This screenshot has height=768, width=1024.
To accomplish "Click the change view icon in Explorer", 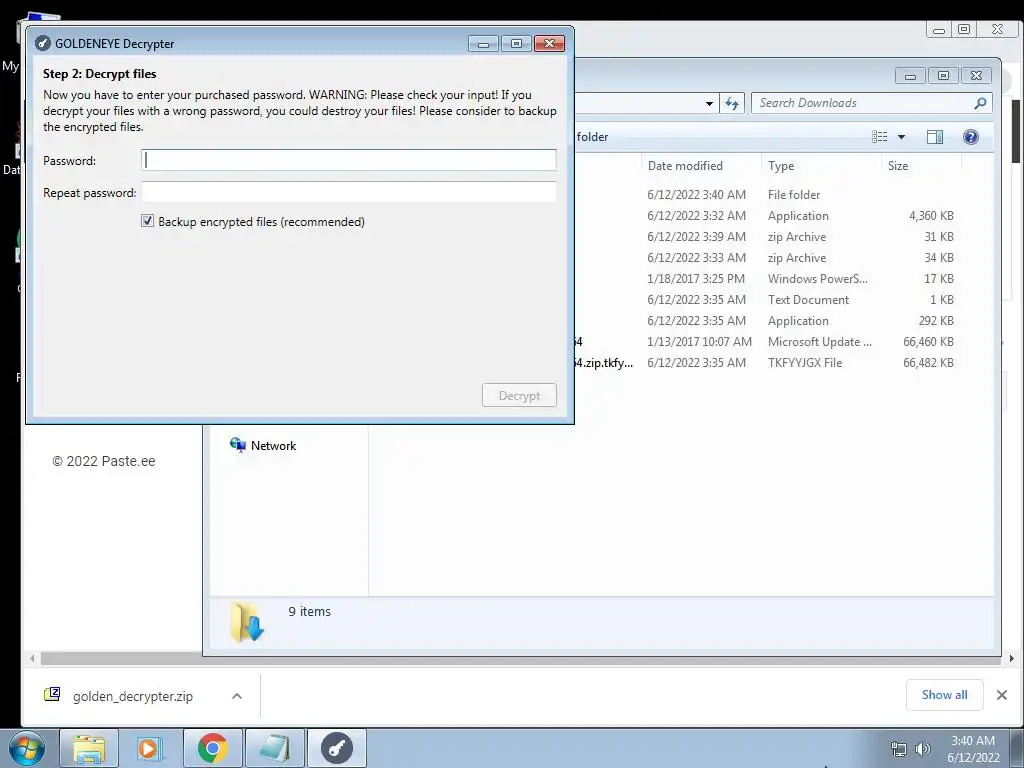I will pyautogui.click(x=880, y=136).
